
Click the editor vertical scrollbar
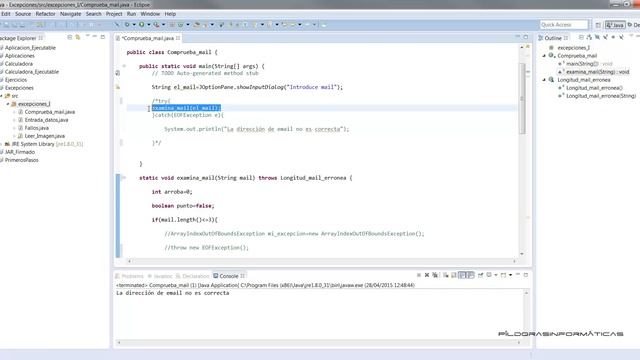pyautogui.click(x=522, y=98)
